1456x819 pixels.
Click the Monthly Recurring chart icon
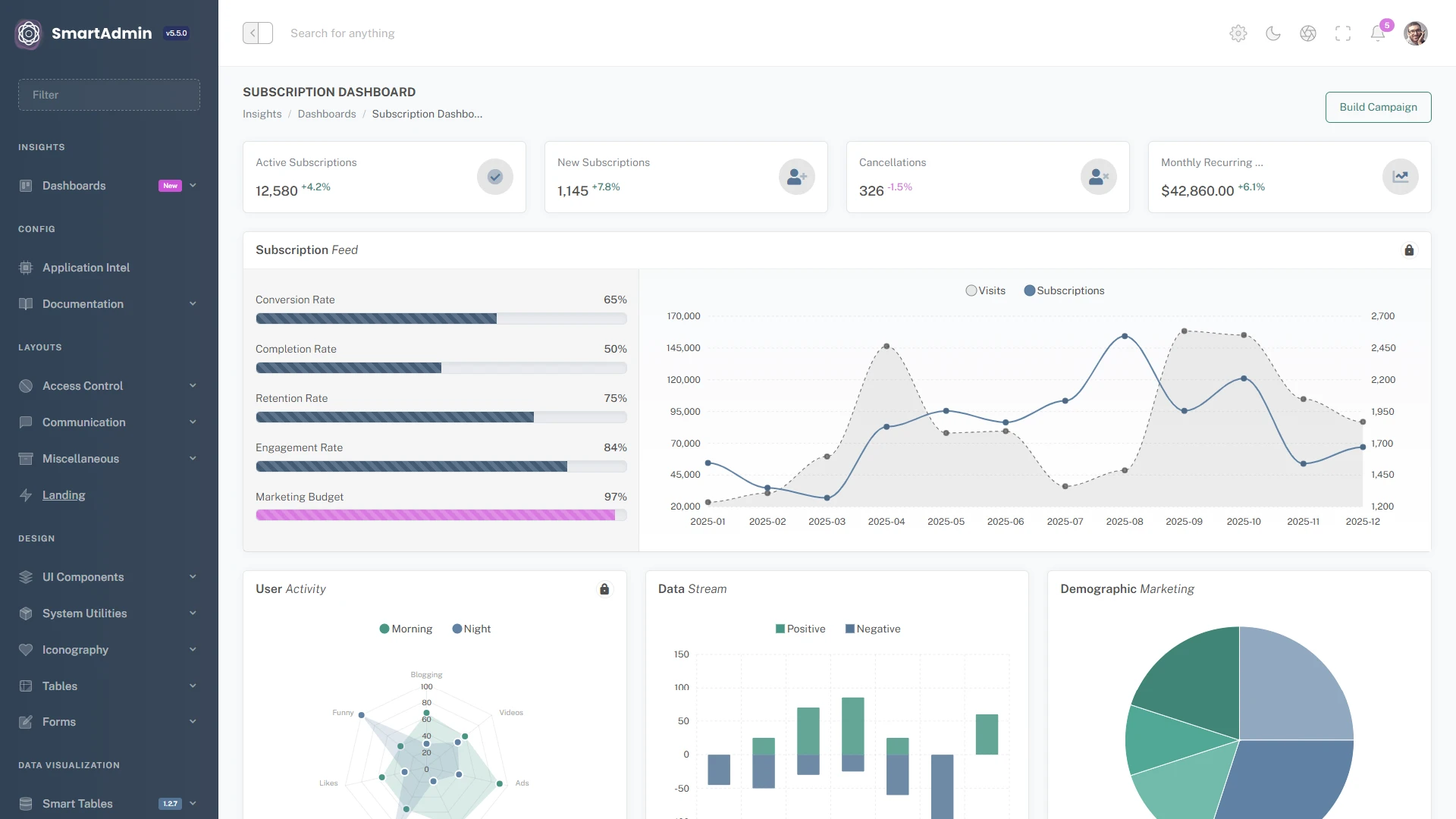click(1401, 177)
